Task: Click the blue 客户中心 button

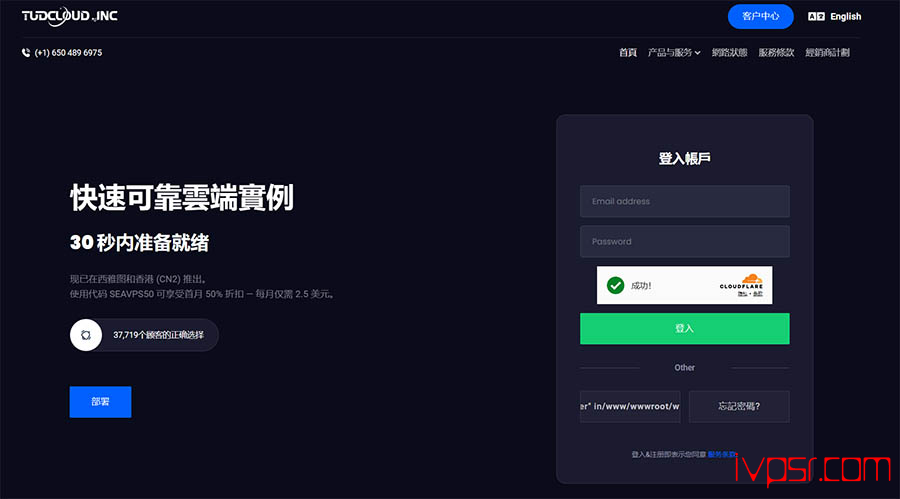Action: coord(761,16)
